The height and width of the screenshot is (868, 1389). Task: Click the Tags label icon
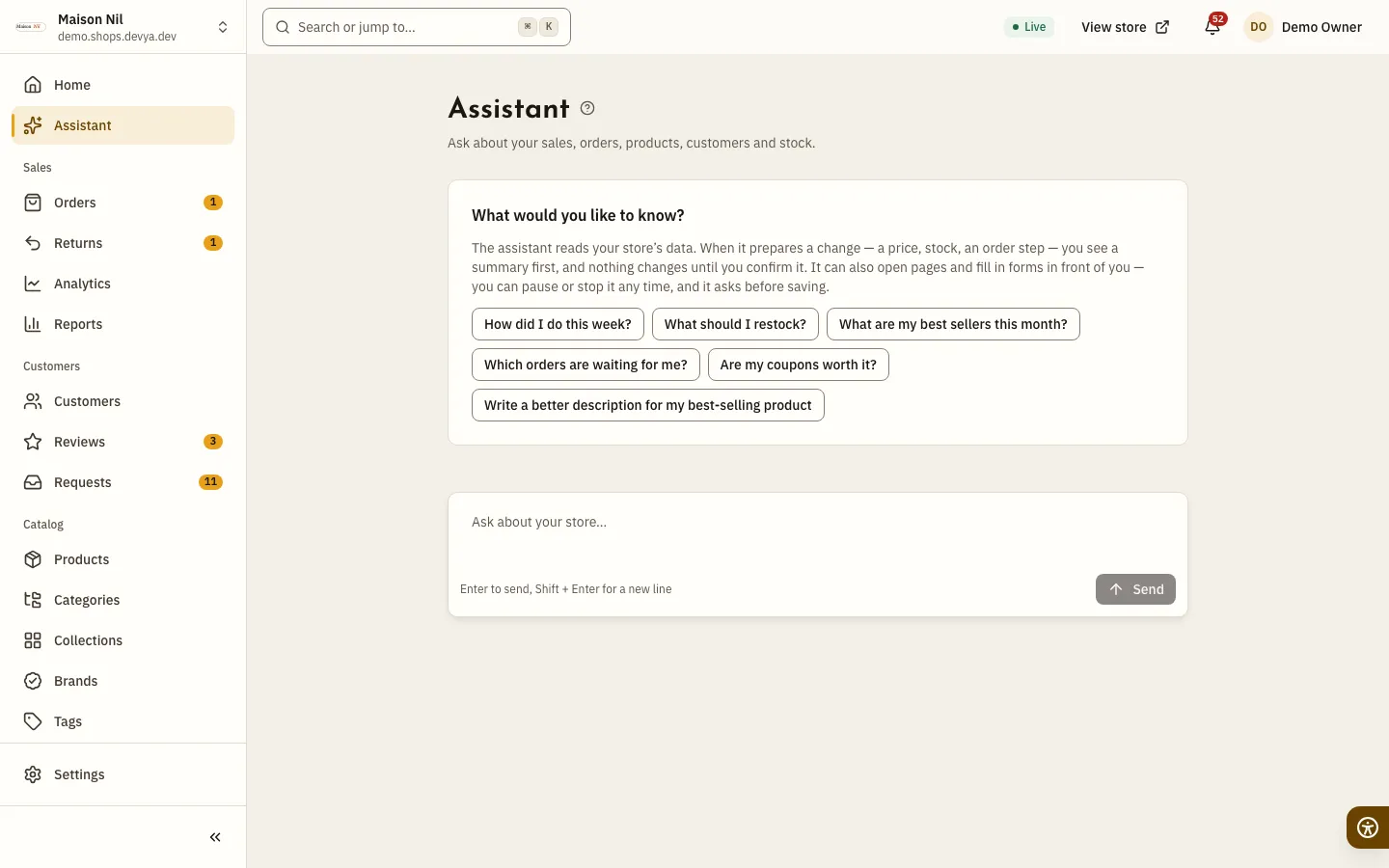[33, 721]
